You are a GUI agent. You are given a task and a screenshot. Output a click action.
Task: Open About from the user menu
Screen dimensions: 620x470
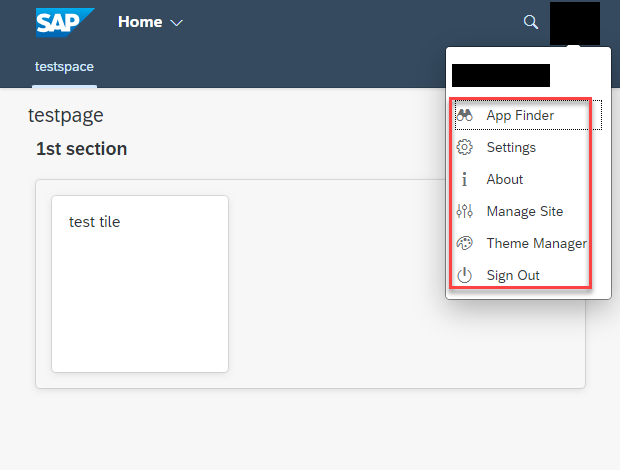pyautogui.click(x=528, y=179)
